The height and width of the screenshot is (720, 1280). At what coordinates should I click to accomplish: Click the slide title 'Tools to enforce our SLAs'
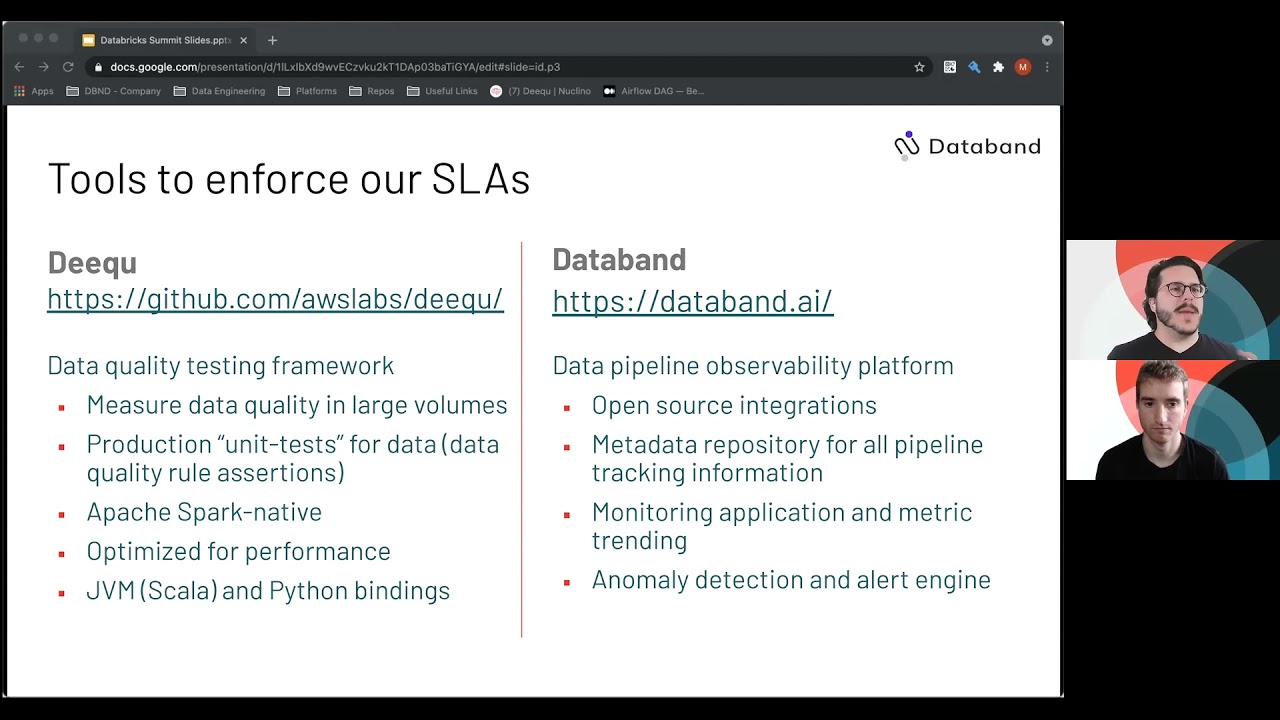point(289,179)
